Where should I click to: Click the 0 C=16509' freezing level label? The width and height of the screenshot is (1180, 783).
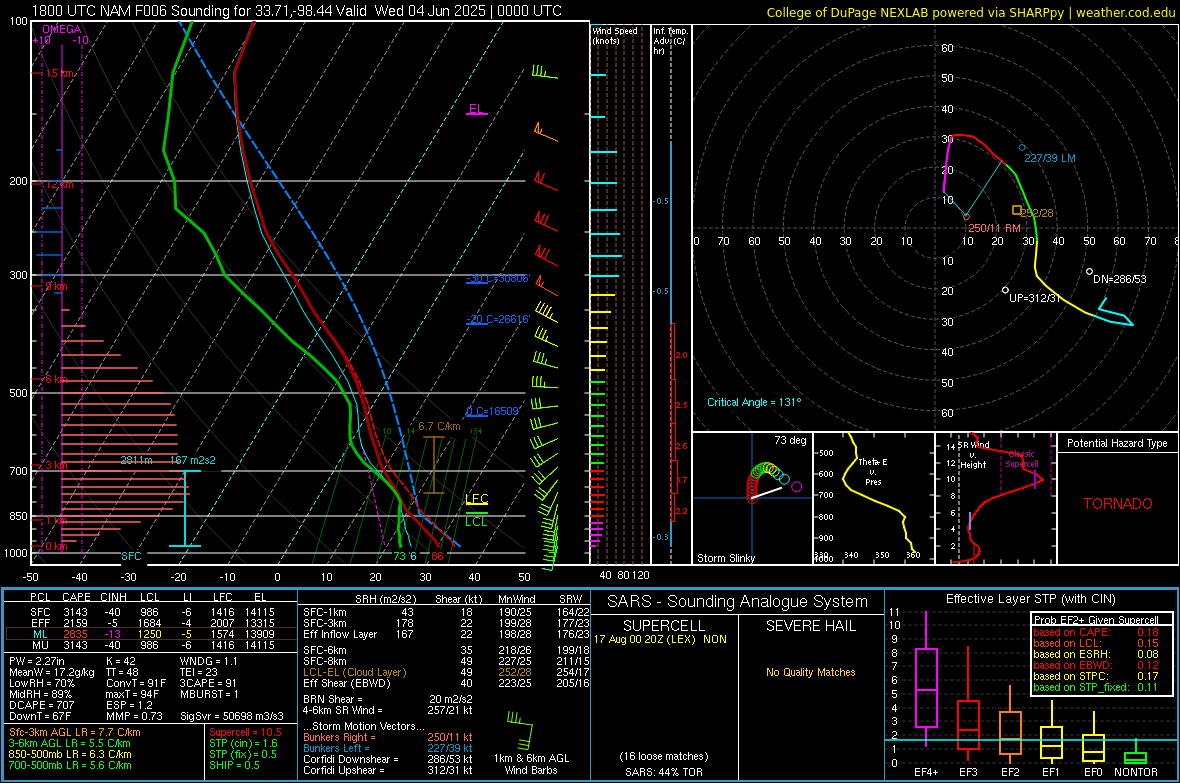tap(493, 411)
